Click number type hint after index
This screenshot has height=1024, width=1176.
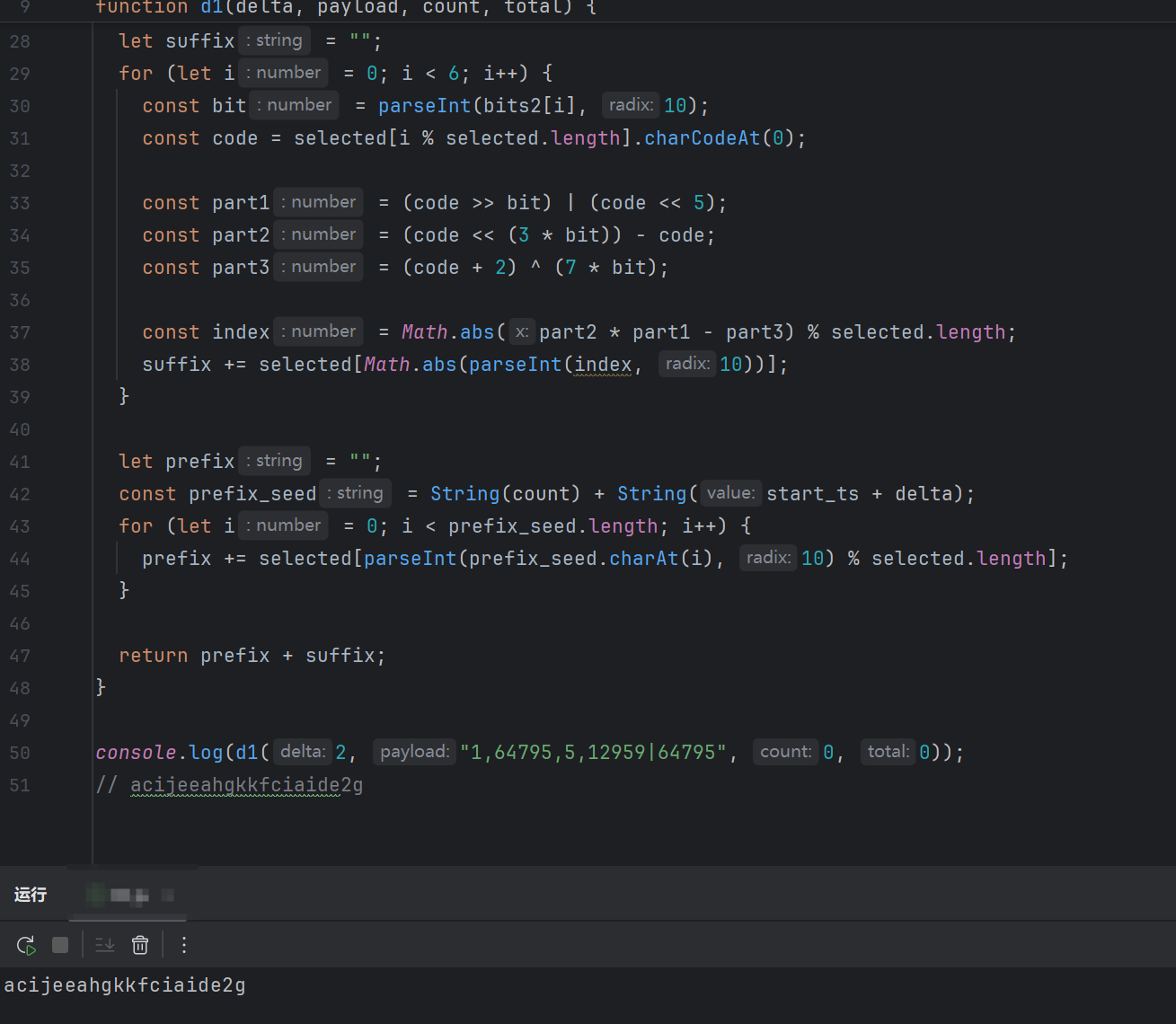(319, 331)
